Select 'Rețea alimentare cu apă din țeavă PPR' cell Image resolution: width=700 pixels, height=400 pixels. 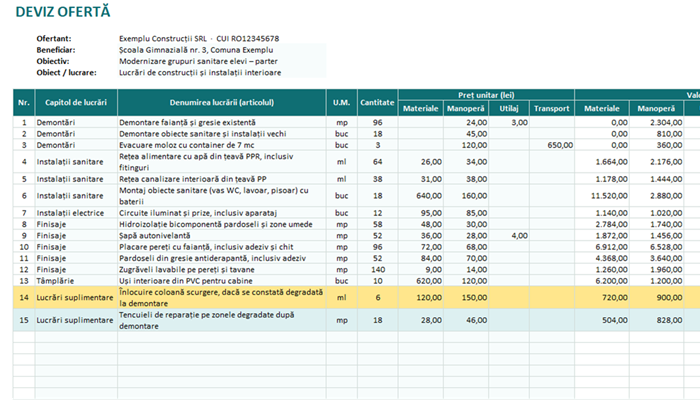[x=222, y=162]
